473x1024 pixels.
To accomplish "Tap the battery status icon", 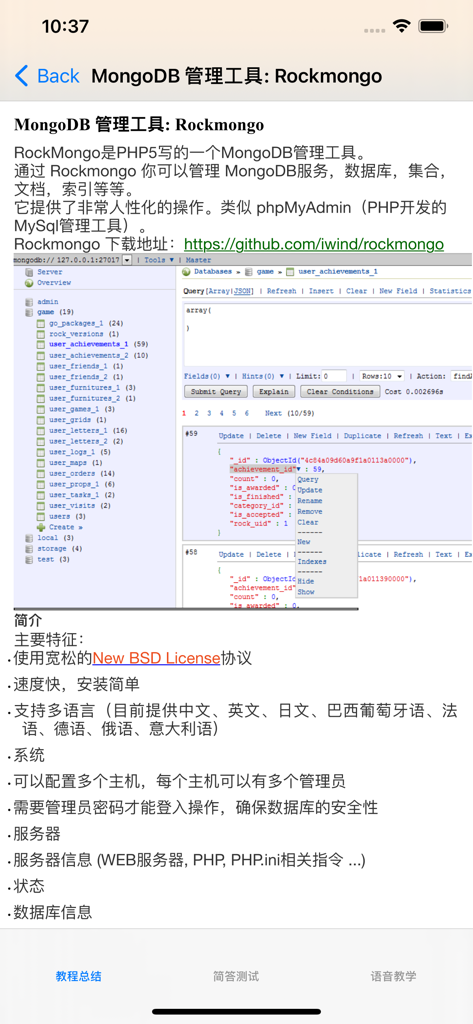I will (x=434, y=27).
